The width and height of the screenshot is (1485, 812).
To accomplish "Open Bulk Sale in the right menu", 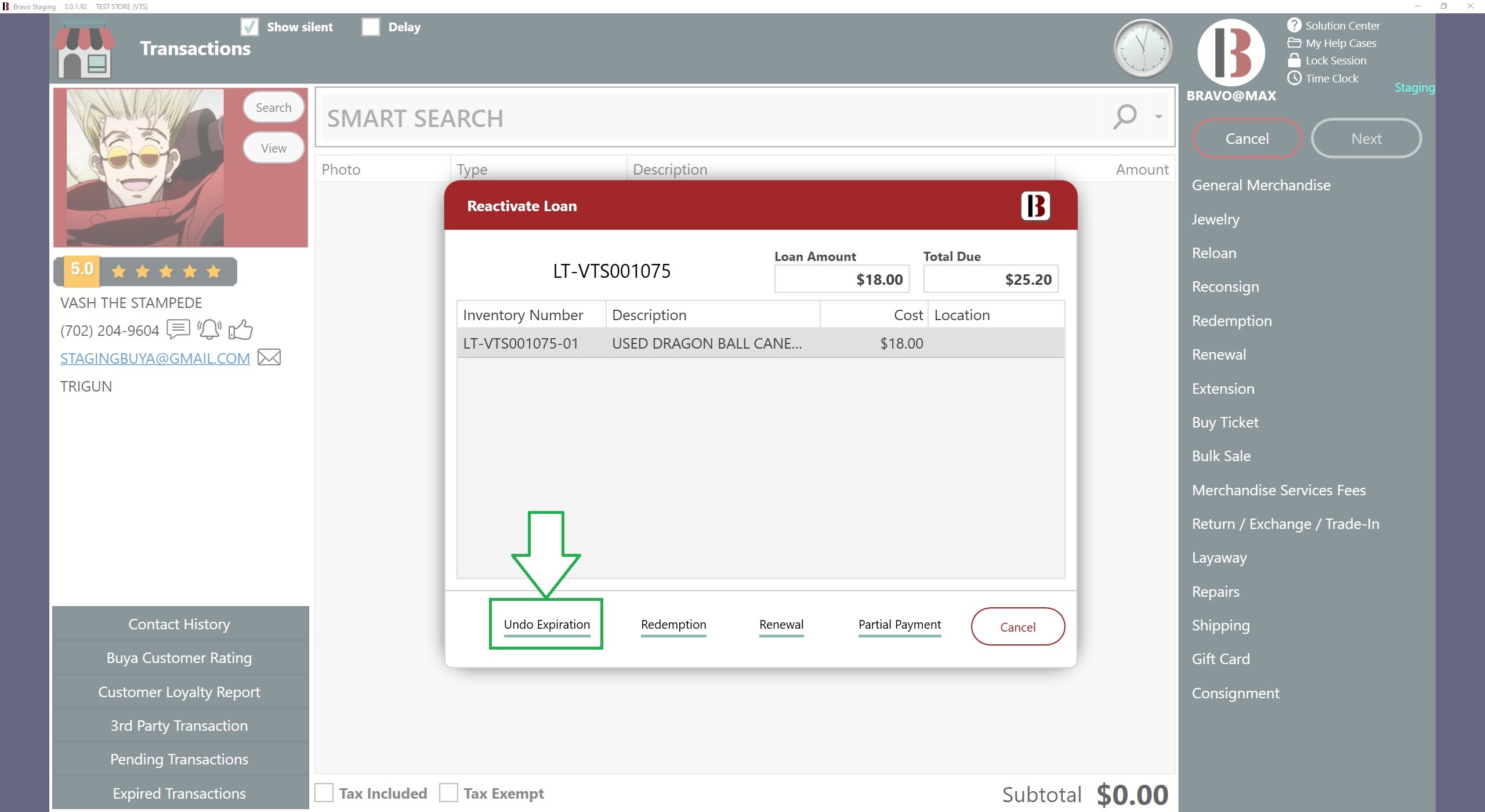I will tap(1221, 456).
